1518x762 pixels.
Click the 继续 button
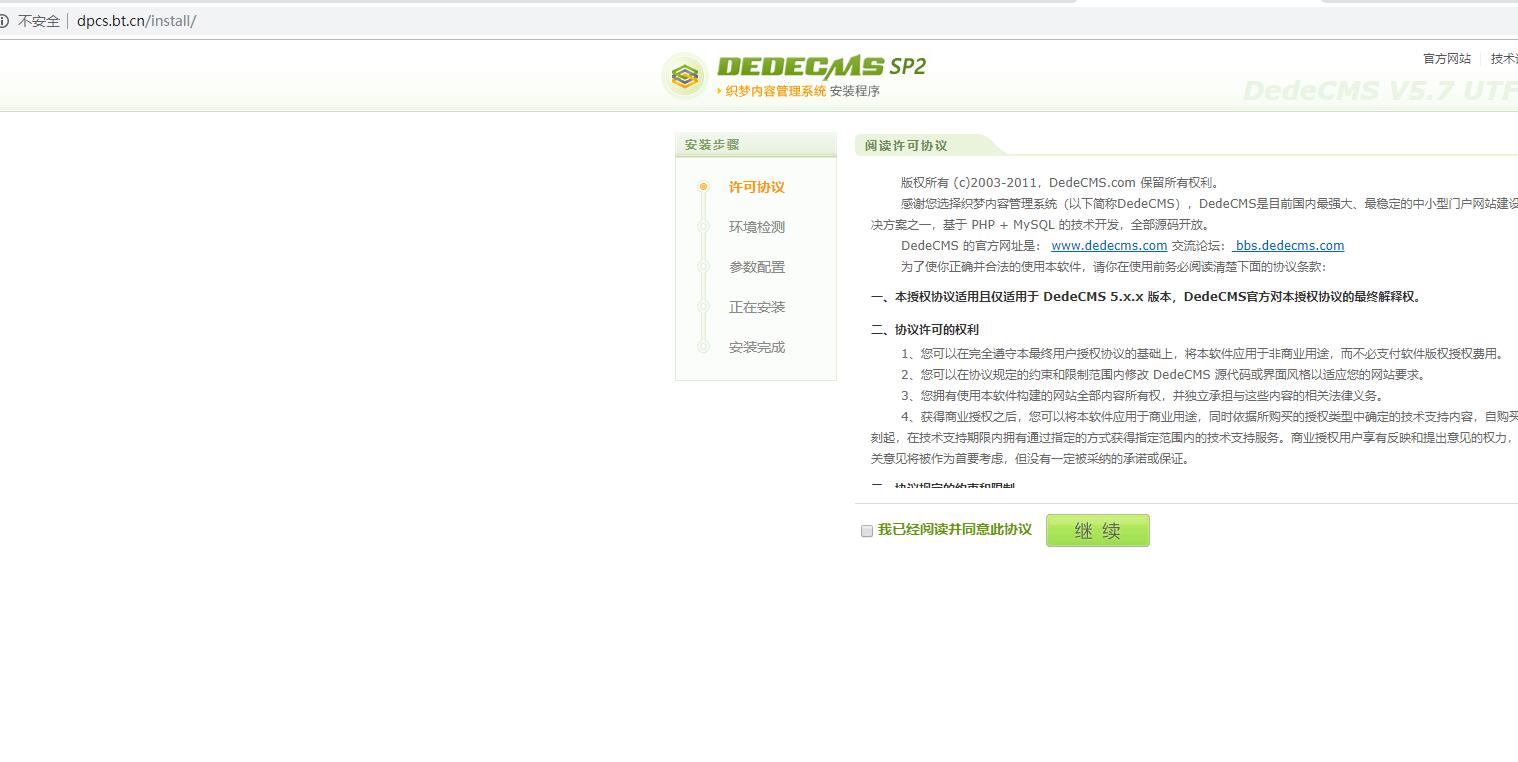click(1097, 531)
